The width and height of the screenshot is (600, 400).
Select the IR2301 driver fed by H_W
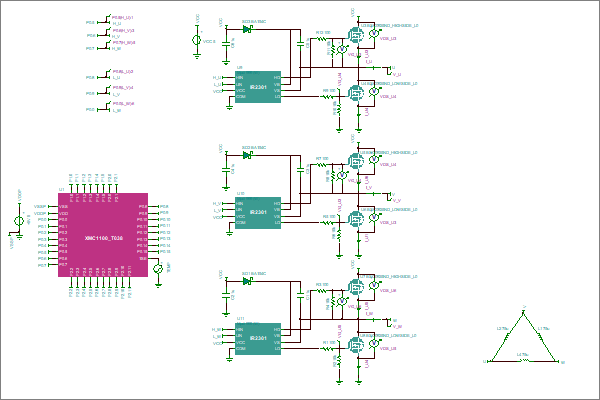click(x=258, y=339)
